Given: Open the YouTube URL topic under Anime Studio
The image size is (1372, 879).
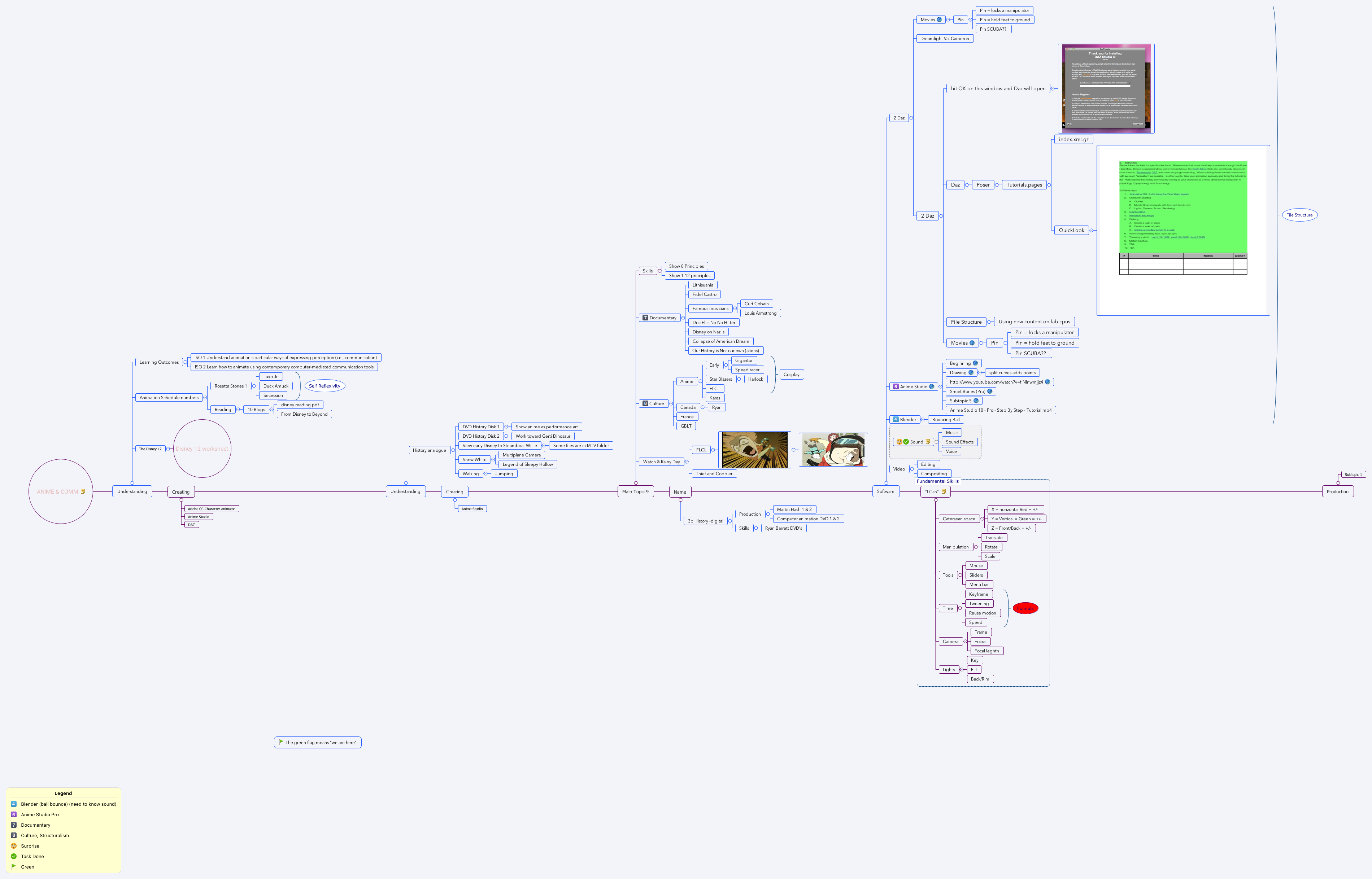Looking at the screenshot, I should pos(996,382).
